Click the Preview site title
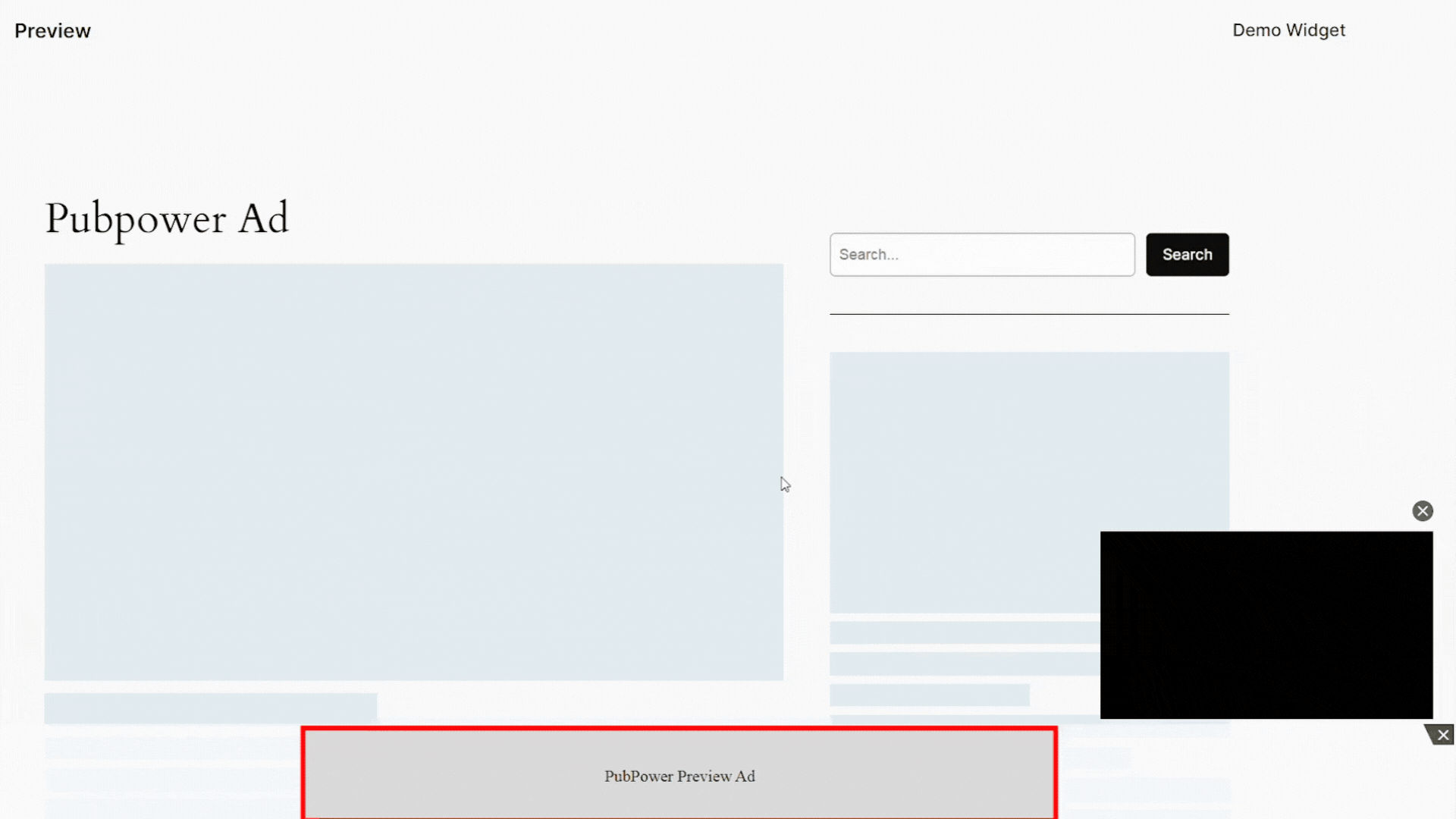 (x=52, y=31)
